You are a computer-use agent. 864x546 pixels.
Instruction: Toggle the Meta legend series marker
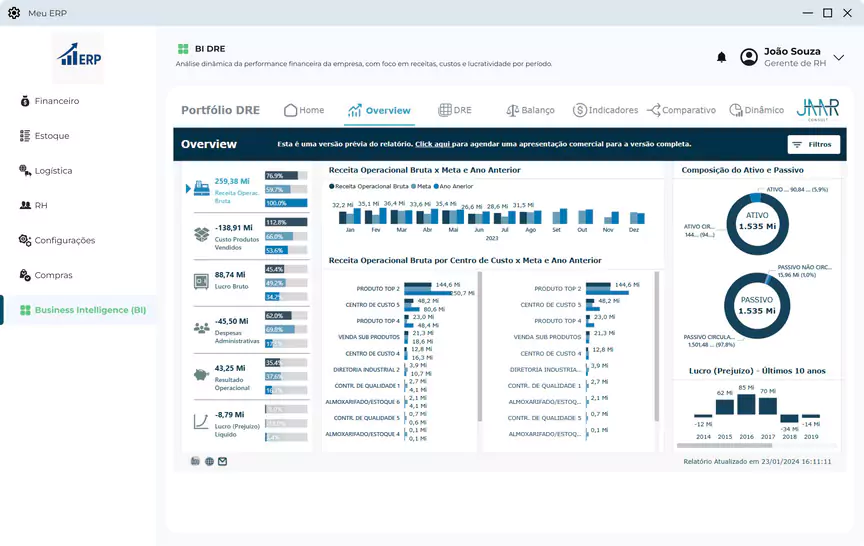tap(413, 186)
